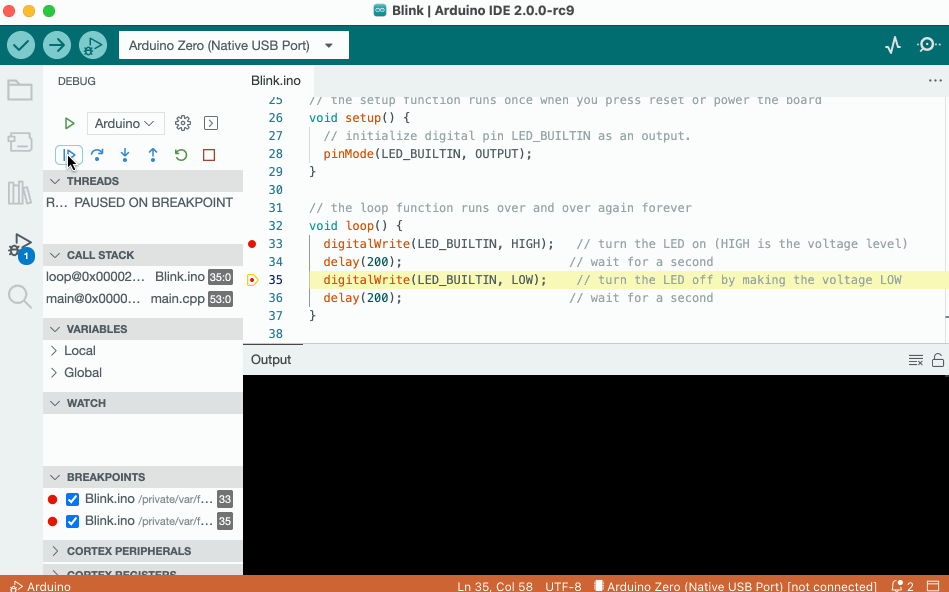
Task: Open the Arduino Zero board selector dropdown
Action: pos(232,44)
